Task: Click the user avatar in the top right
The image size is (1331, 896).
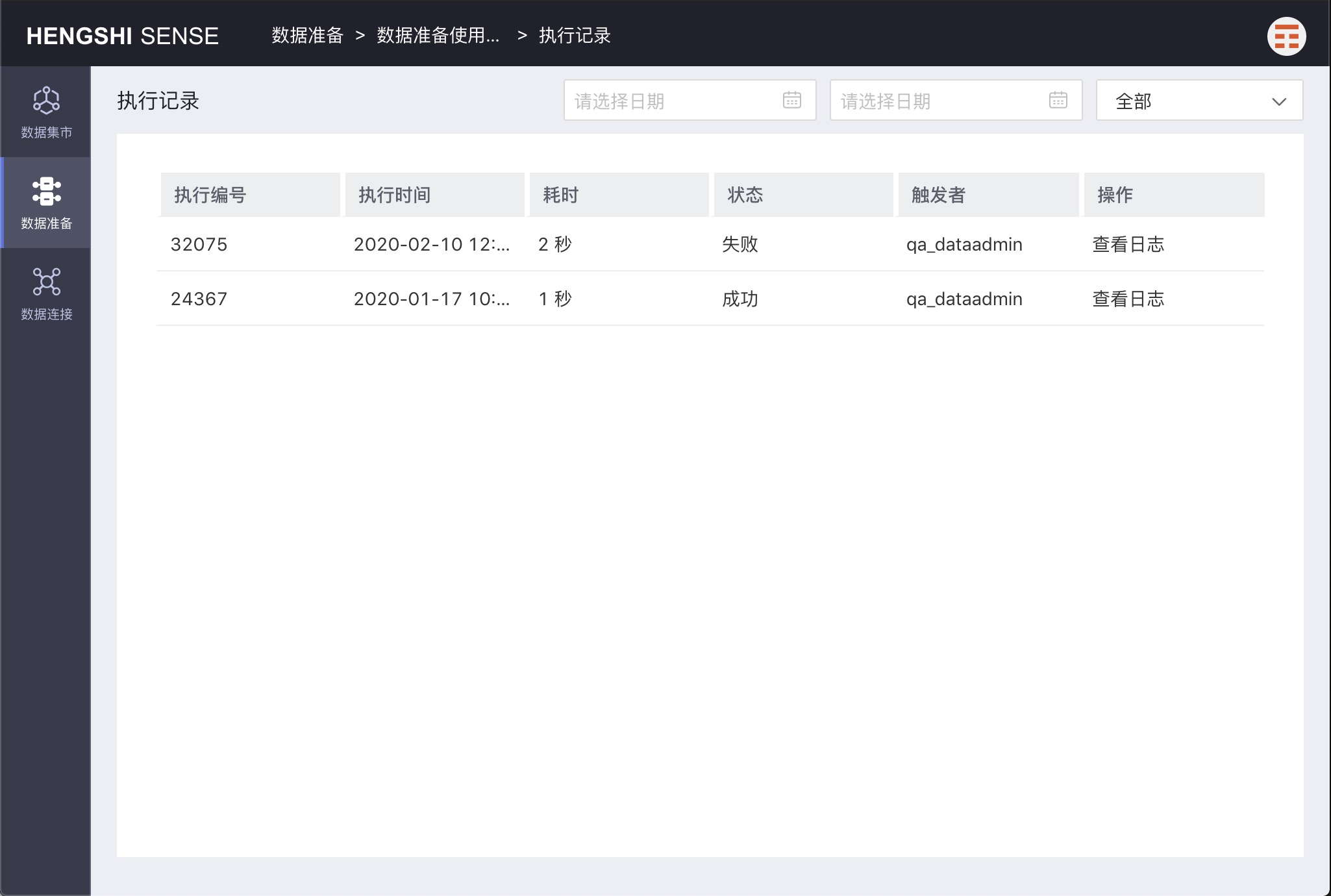Action: click(x=1286, y=36)
